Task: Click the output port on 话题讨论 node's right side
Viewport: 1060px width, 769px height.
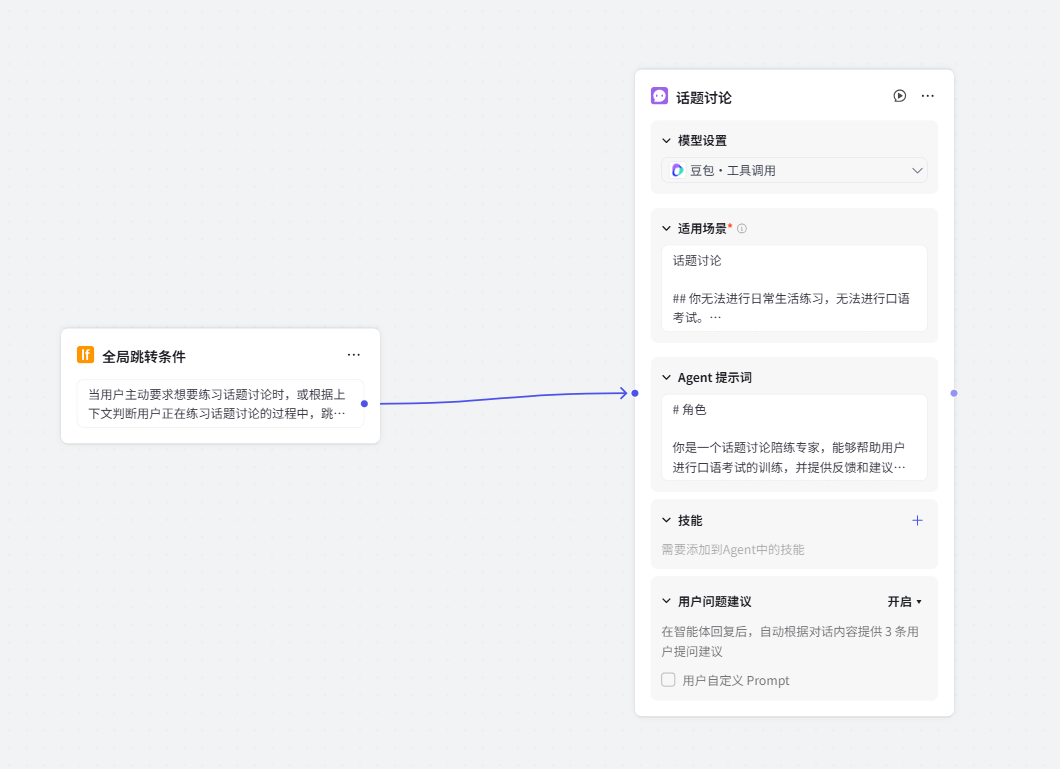Action: pos(953,393)
